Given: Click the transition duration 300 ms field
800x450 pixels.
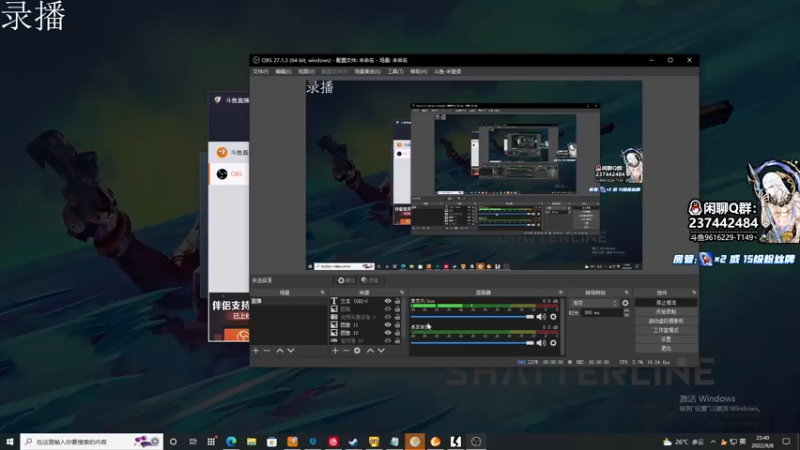Looking at the screenshot, I should (602, 313).
